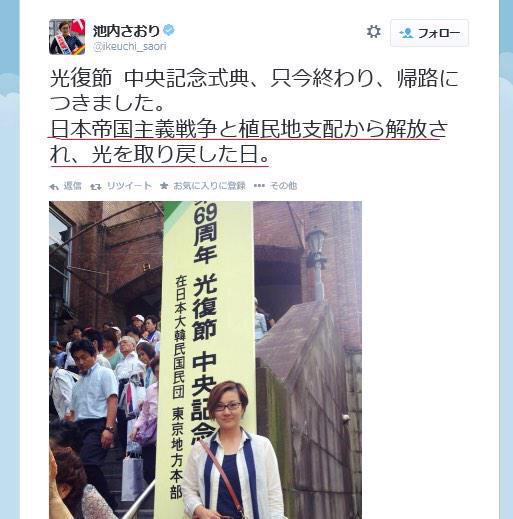Click the tweet's first line 光復節 text

254,91
